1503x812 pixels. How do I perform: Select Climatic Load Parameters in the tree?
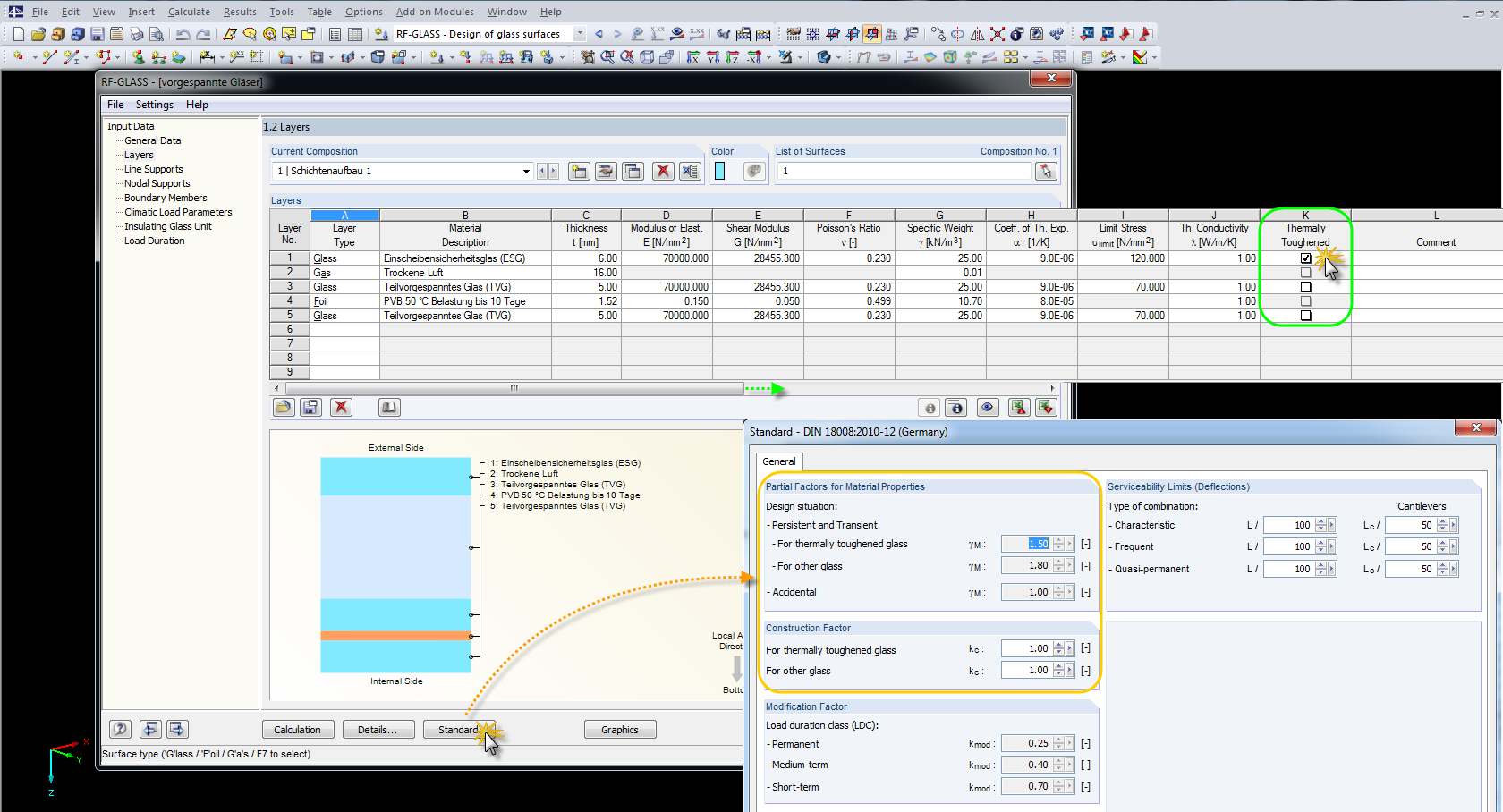[x=178, y=212]
